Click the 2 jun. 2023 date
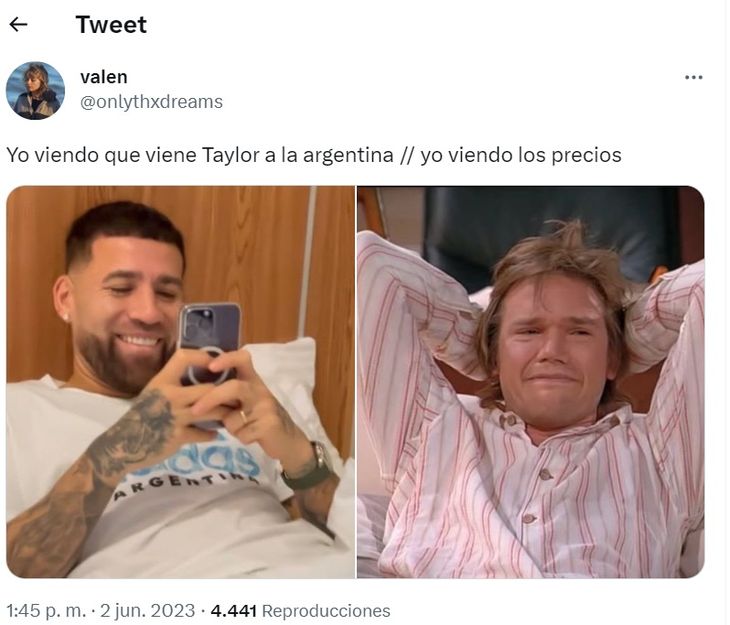The width and height of the screenshot is (730, 625). 148,611
